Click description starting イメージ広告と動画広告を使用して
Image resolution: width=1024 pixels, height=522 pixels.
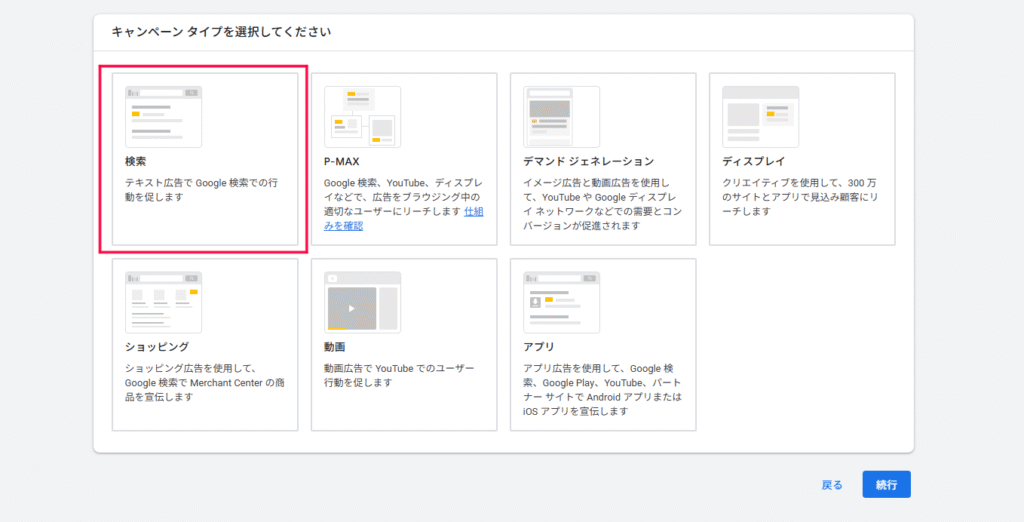coord(600,204)
